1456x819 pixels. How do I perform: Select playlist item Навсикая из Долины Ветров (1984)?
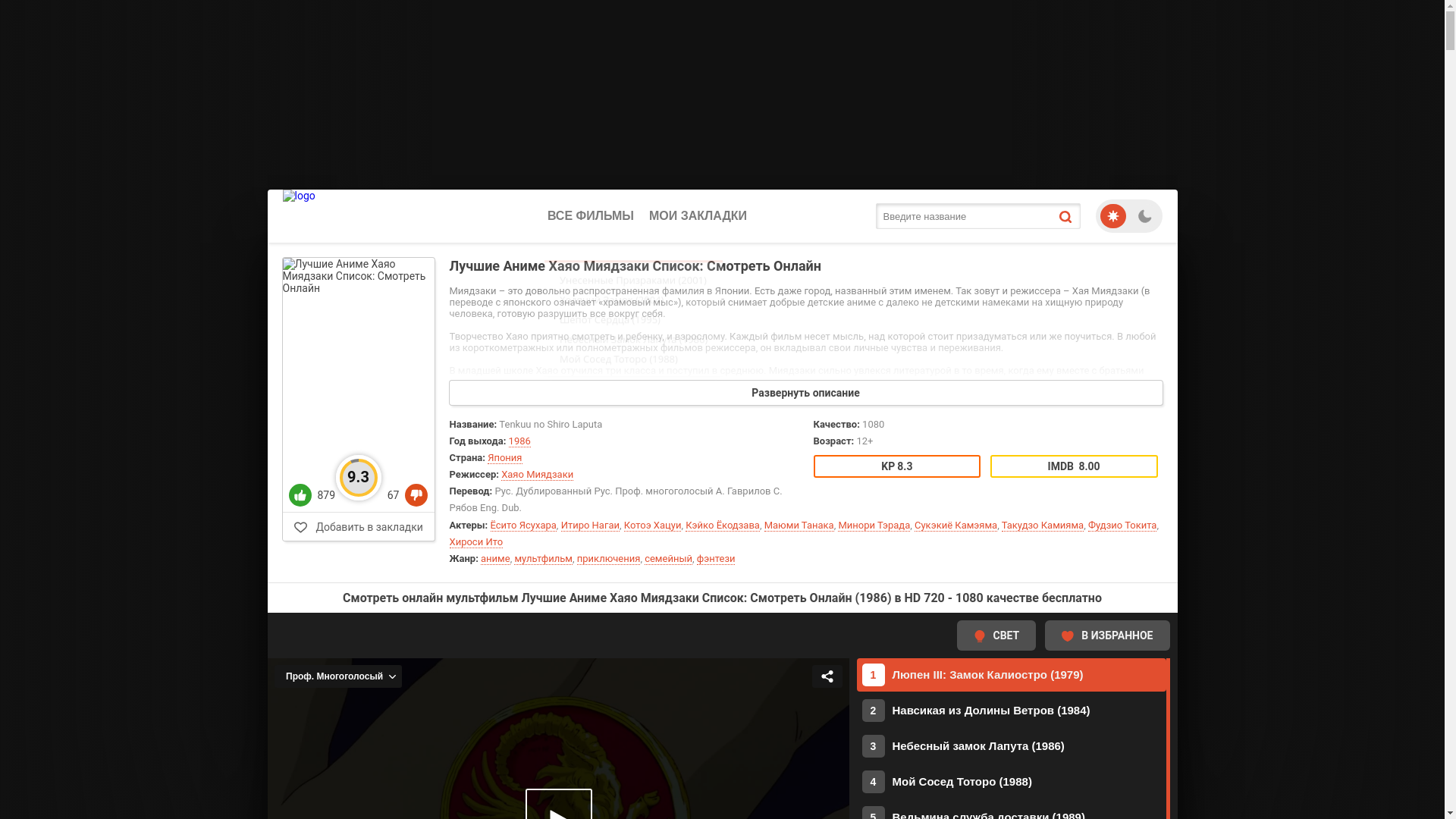coord(1011,711)
